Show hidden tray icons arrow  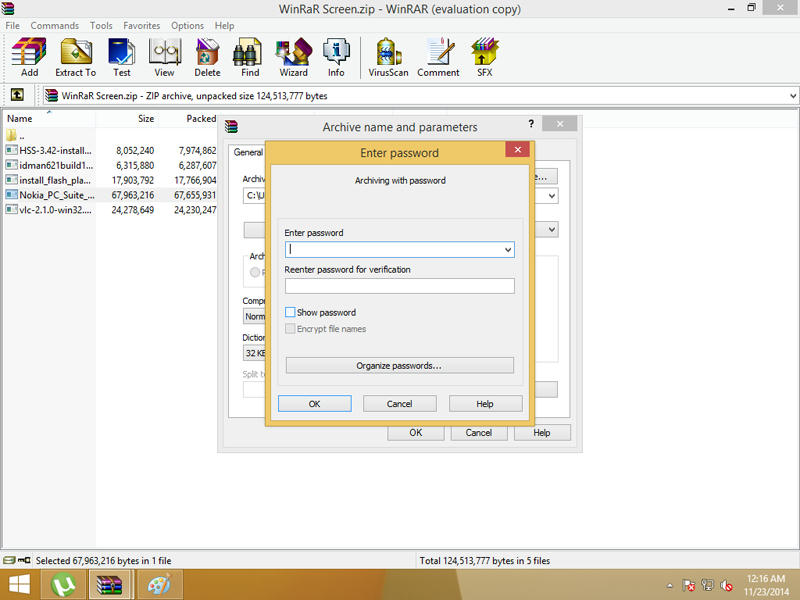pos(670,585)
